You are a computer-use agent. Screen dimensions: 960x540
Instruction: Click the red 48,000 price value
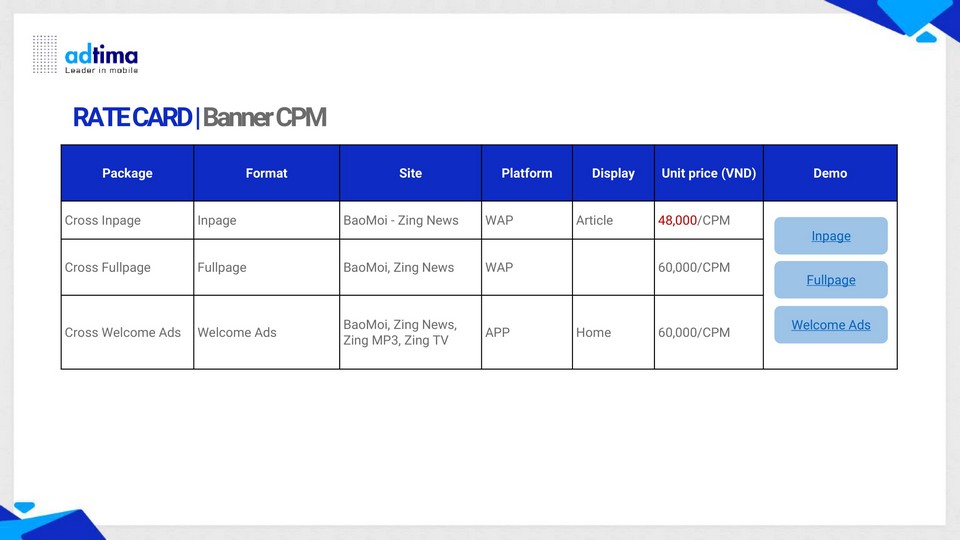tap(677, 220)
